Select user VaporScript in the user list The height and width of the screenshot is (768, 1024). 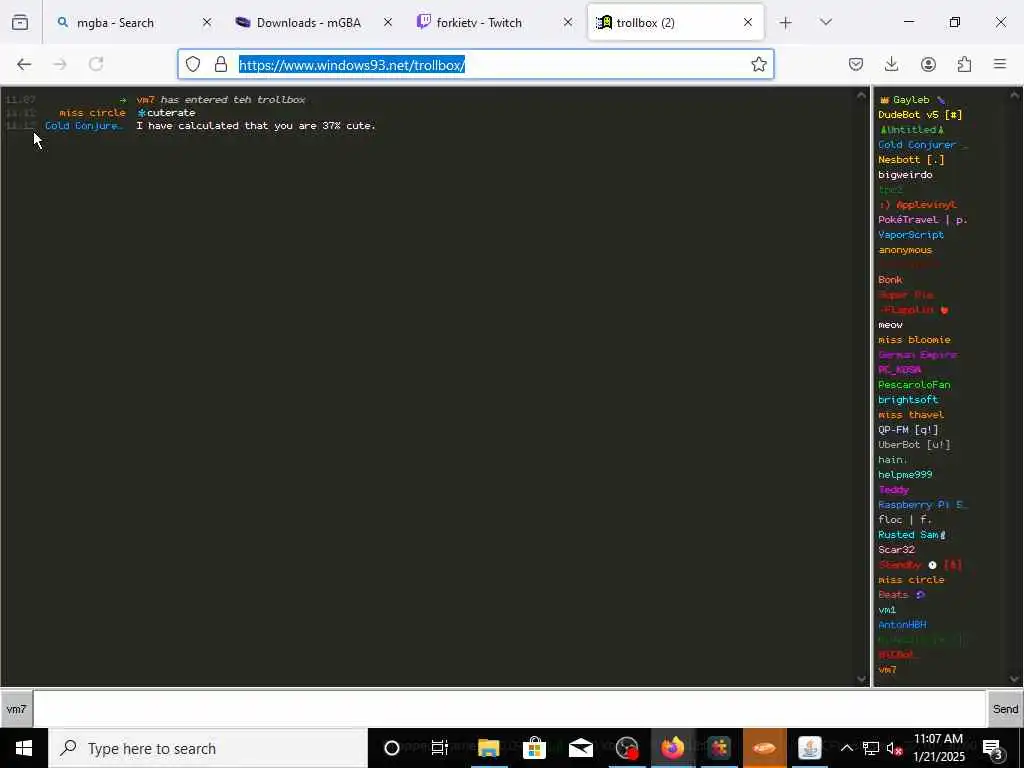(x=911, y=235)
